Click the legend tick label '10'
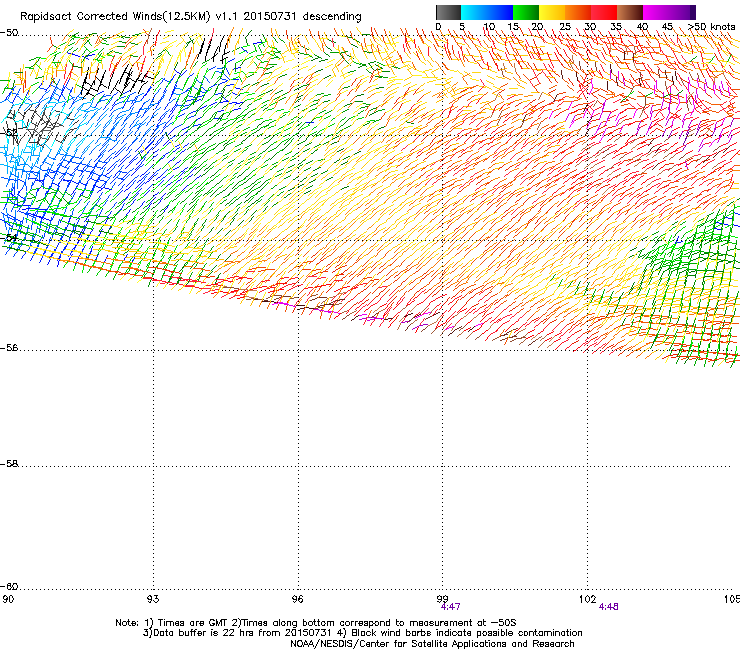The width and height of the screenshot is (740, 650). click(x=489, y=26)
